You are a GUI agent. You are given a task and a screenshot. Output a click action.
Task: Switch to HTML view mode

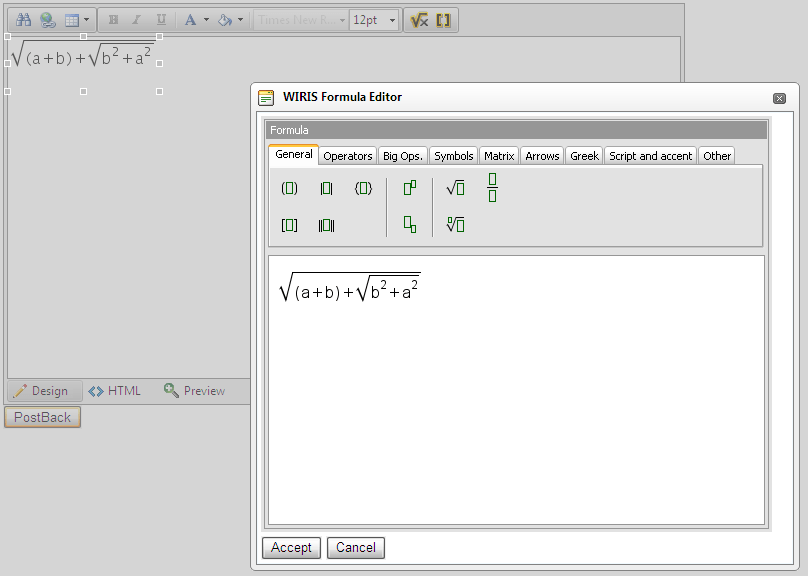114,391
